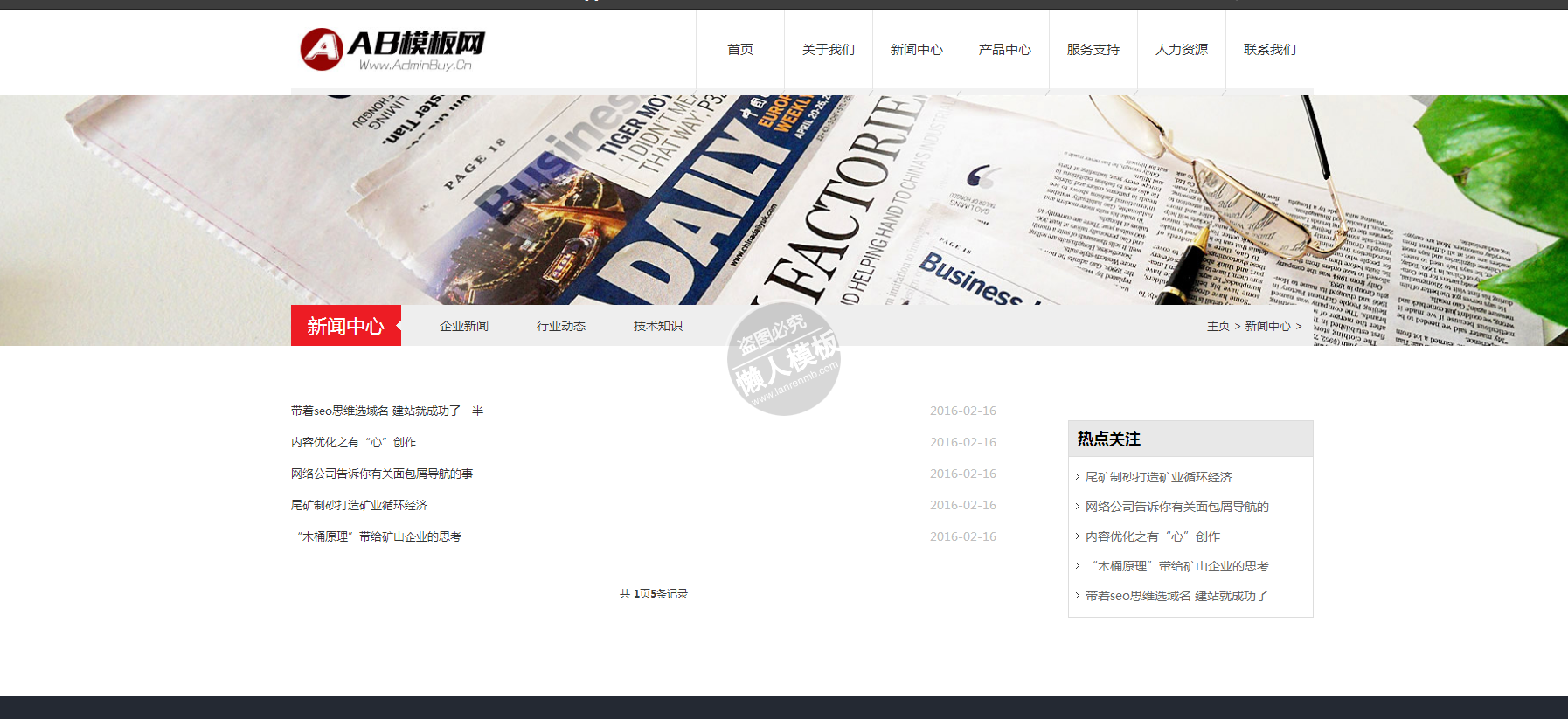Click "木桶原理"带给矿山企业的思考 in the 热点关注 sidebar
The width and height of the screenshot is (1568, 719).
click(1177, 566)
